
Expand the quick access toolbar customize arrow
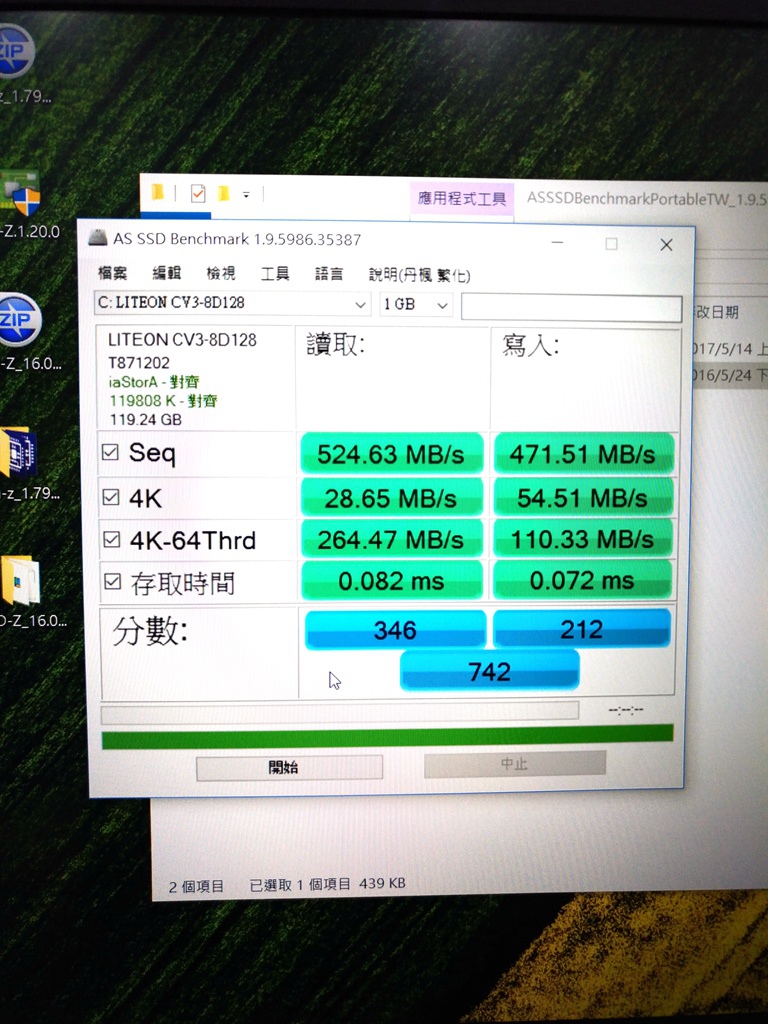246,194
